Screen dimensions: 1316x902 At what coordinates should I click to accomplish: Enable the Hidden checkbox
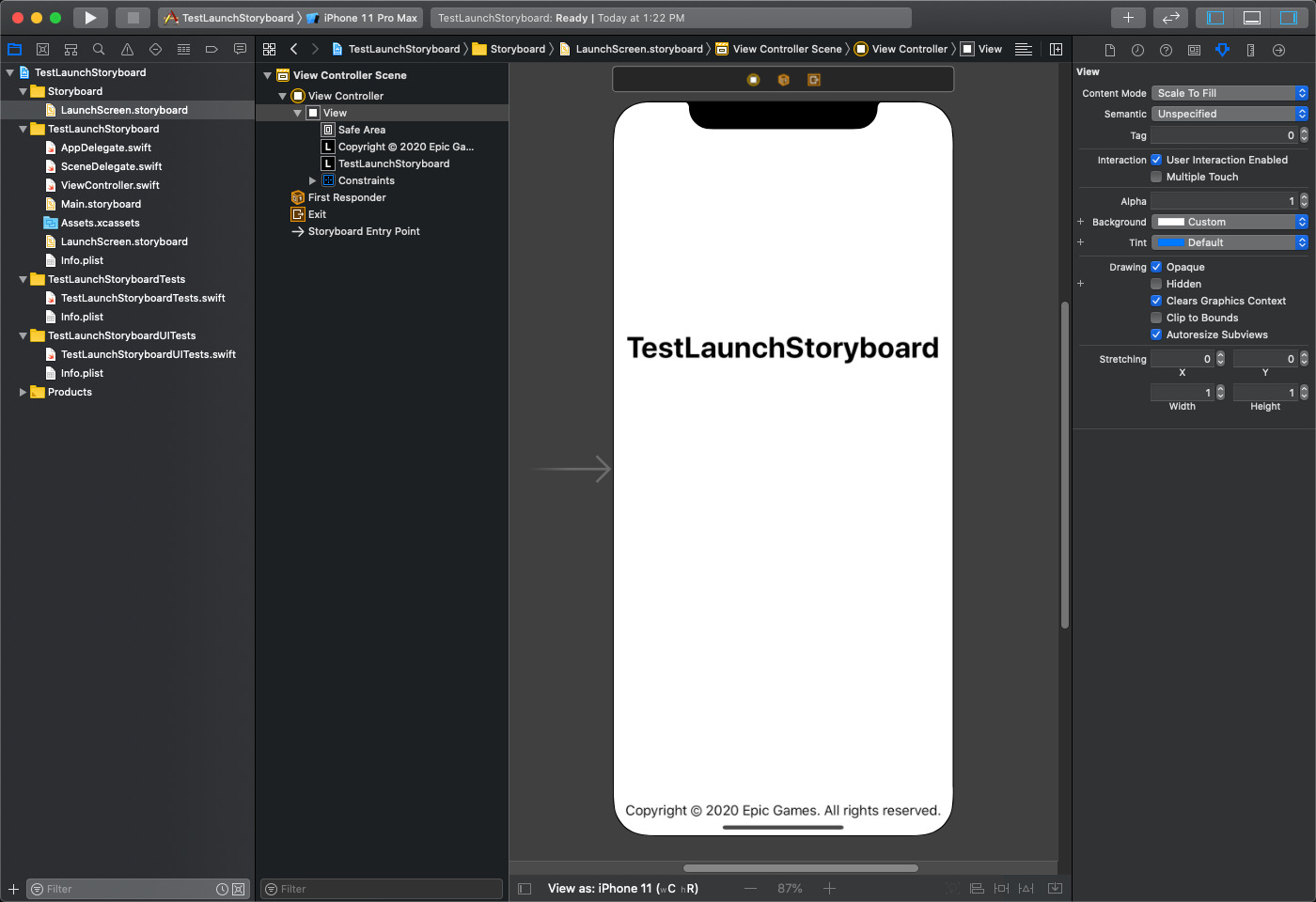pos(1156,284)
